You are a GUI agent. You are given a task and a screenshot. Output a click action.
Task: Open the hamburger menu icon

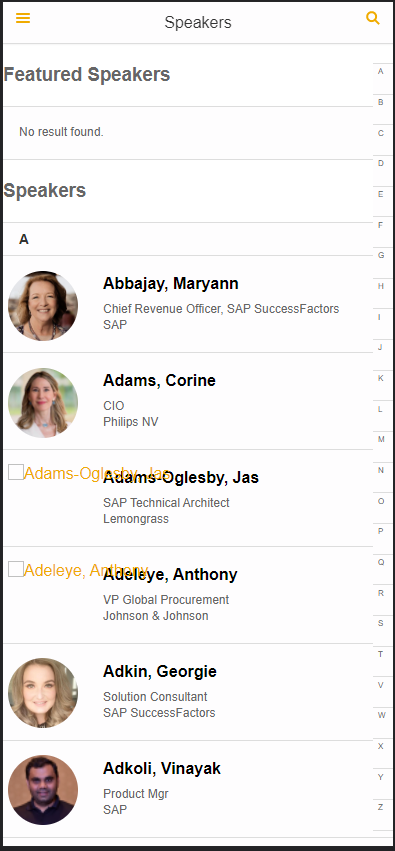23,18
